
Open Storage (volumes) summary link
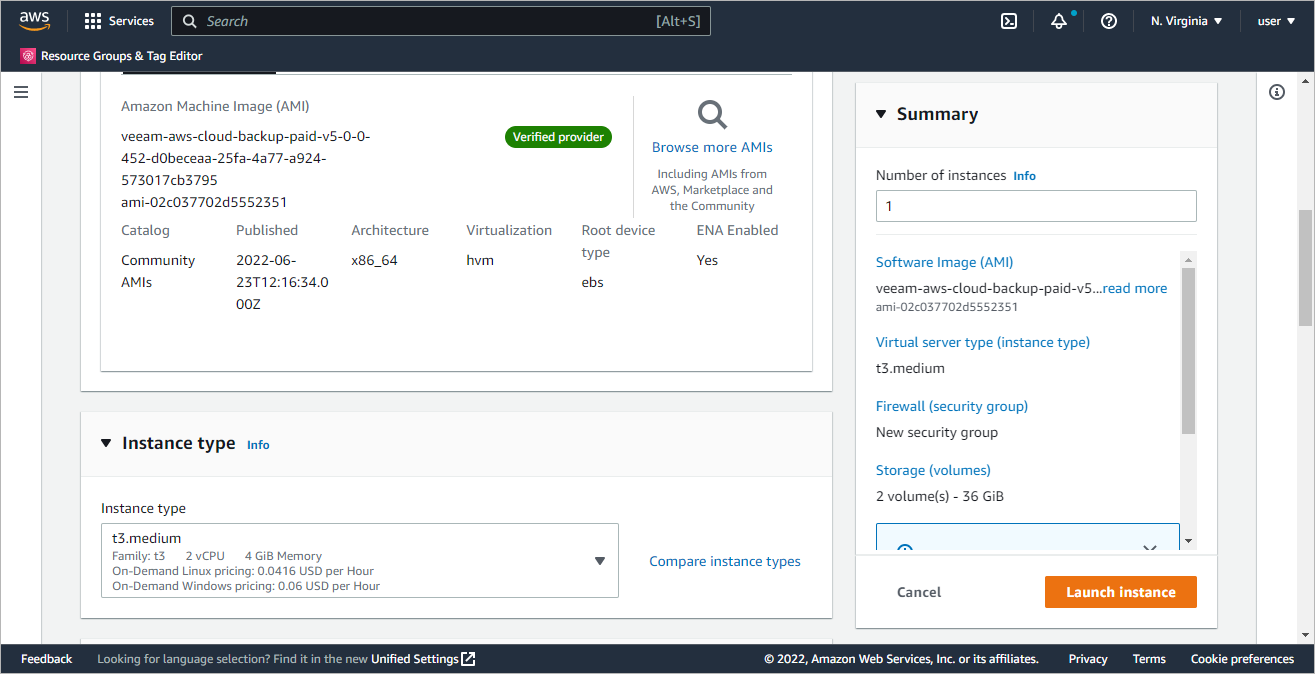pyautogui.click(x=933, y=470)
